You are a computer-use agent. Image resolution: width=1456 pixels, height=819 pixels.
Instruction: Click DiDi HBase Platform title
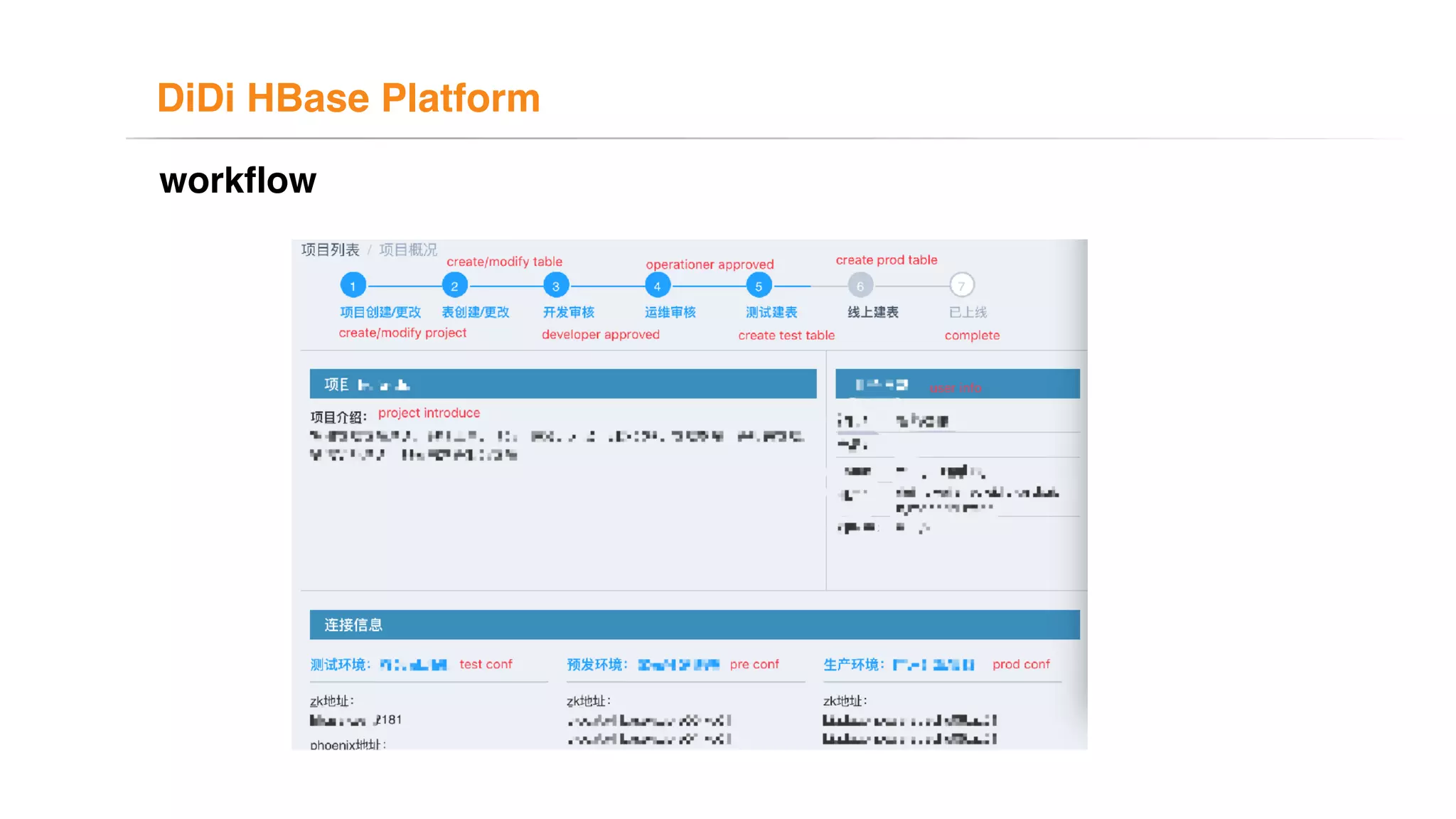pyautogui.click(x=348, y=97)
